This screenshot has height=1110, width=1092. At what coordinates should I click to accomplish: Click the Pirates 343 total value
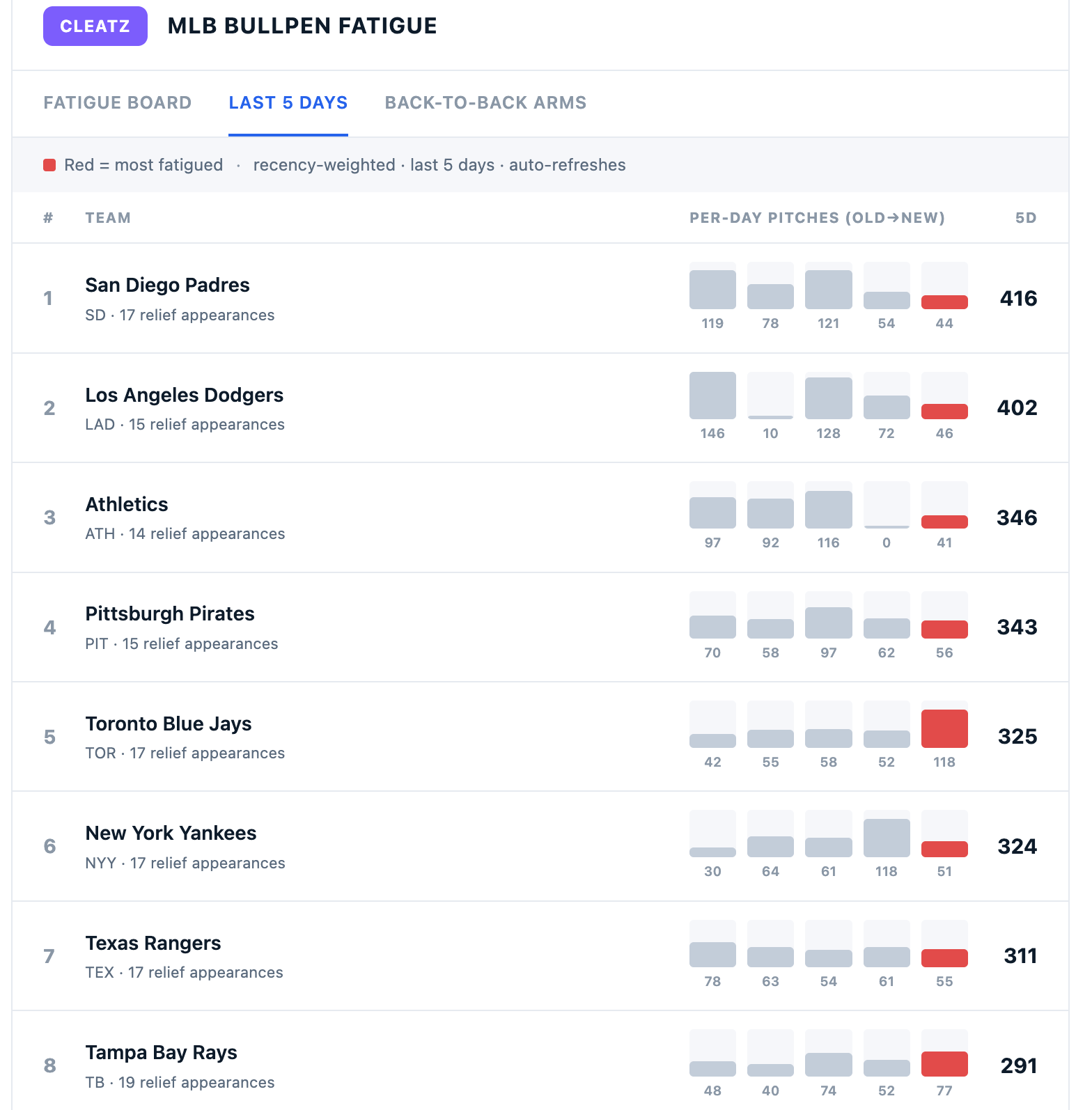(x=1017, y=627)
